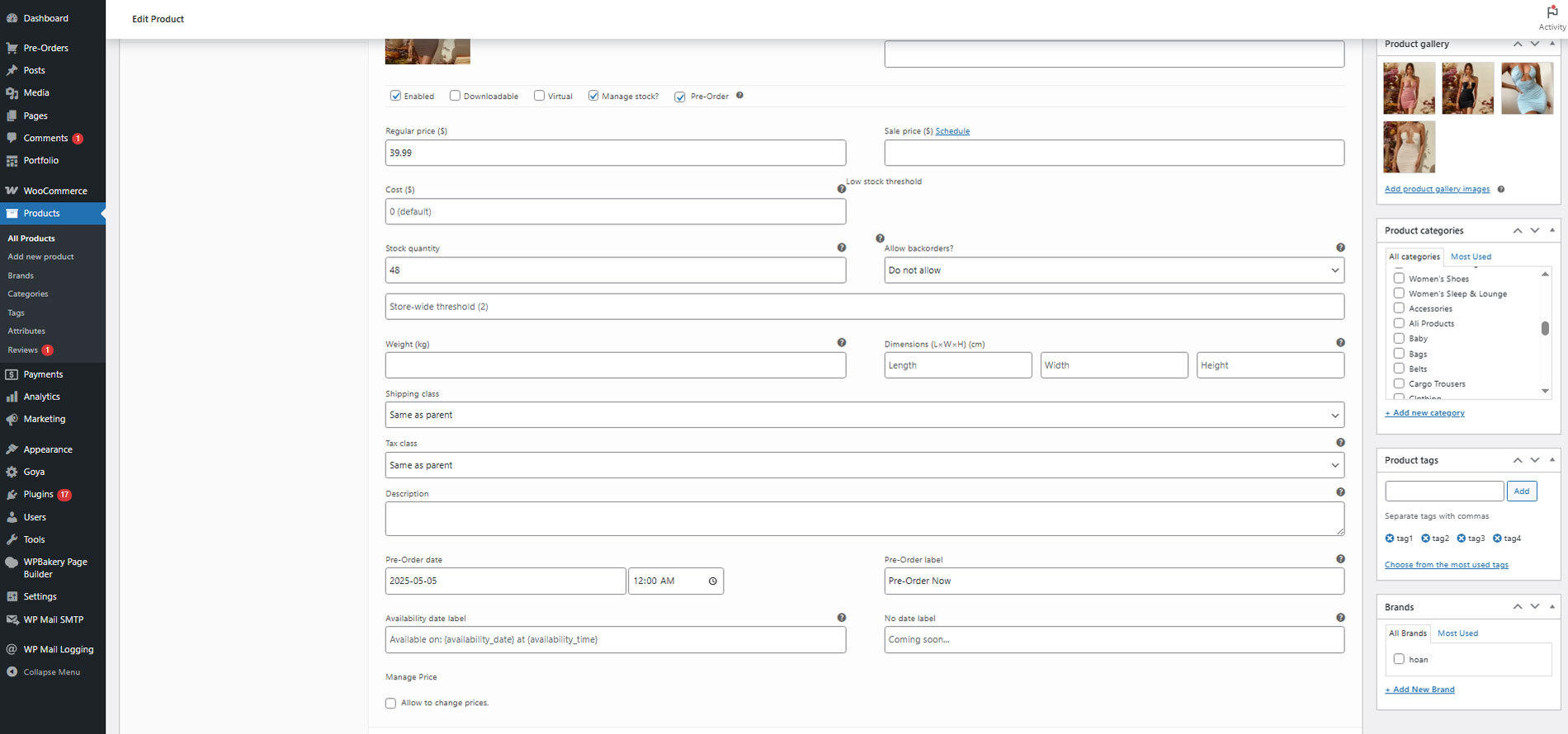Click + Add New Brand link
Viewport: 1568px width, 734px height.
pos(1419,689)
